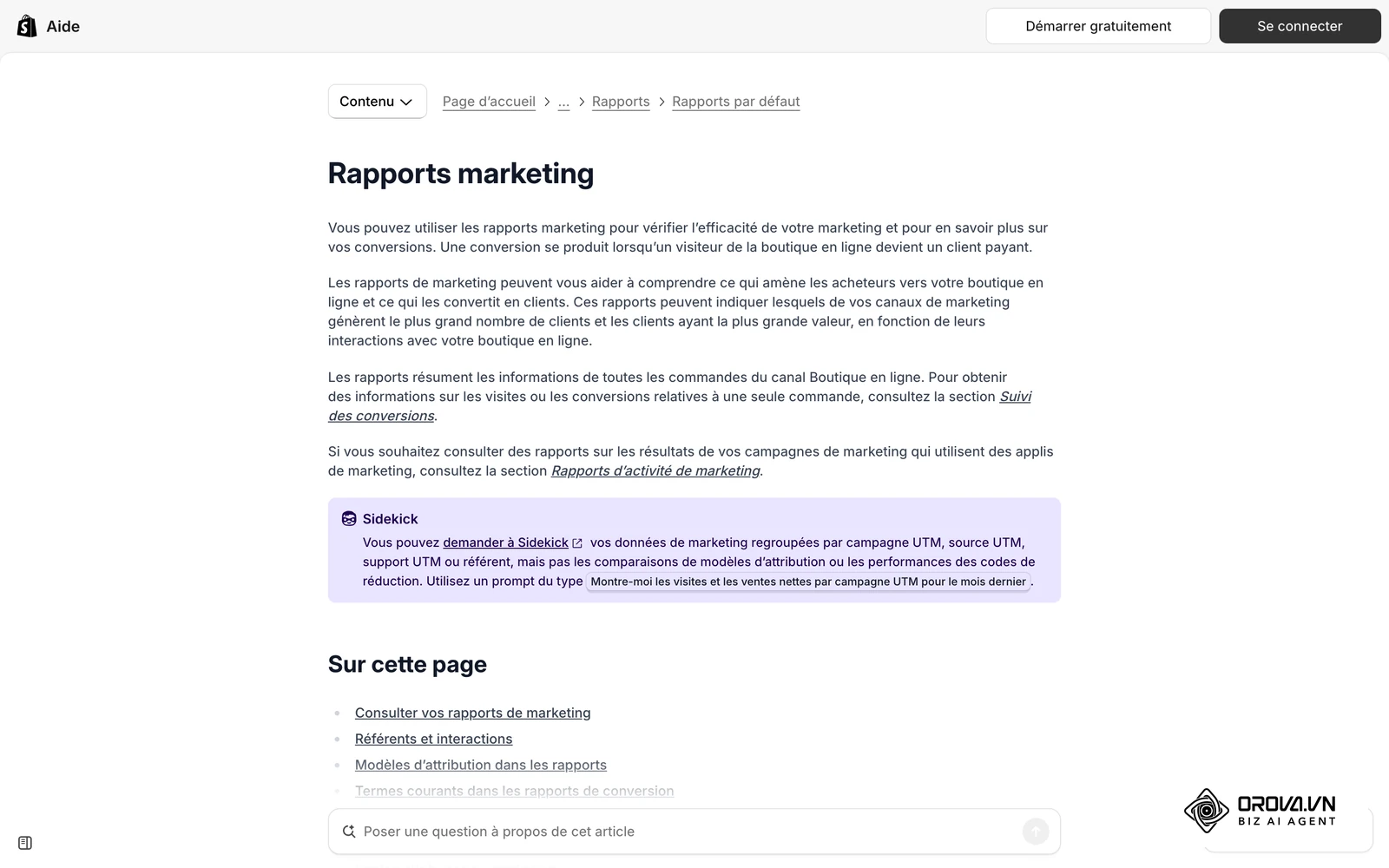This screenshot has height=868, width=1389.
Task: Click the Sur cette page heading
Action: click(407, 665)
